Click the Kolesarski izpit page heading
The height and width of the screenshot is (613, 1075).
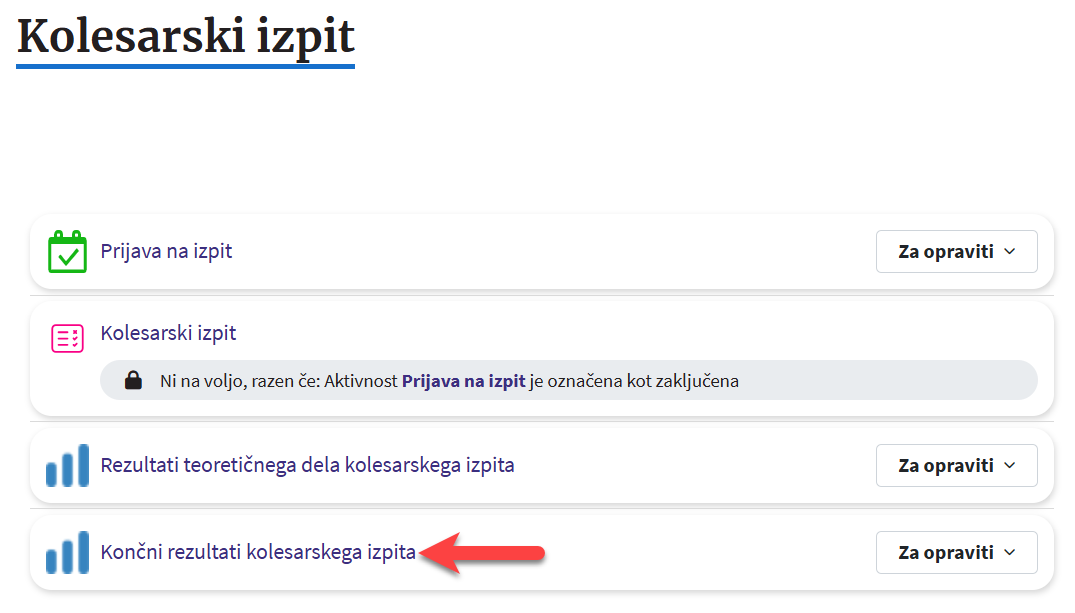pyautogui.click(x=186, y=36)
